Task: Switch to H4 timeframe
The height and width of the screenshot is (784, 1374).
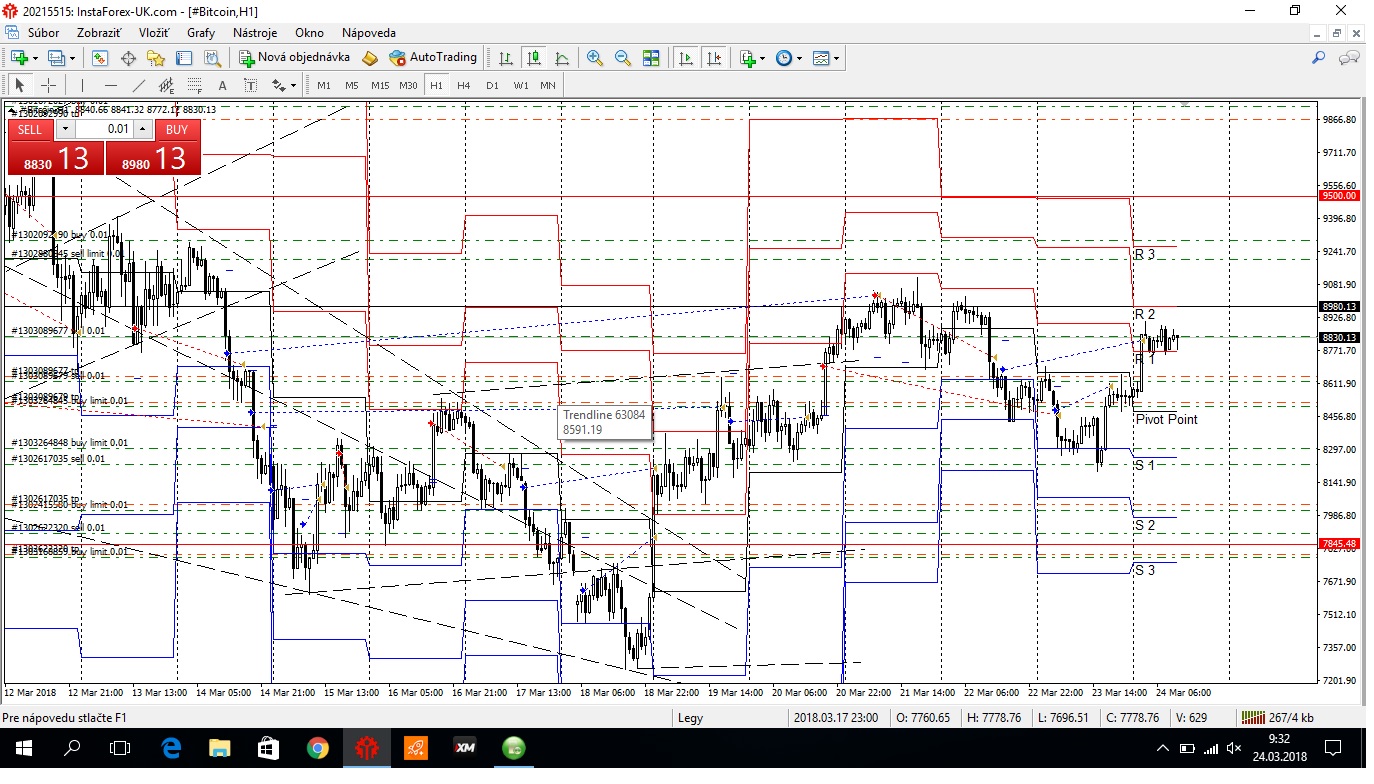Action: pyautogui.click(x=464, y=85)
